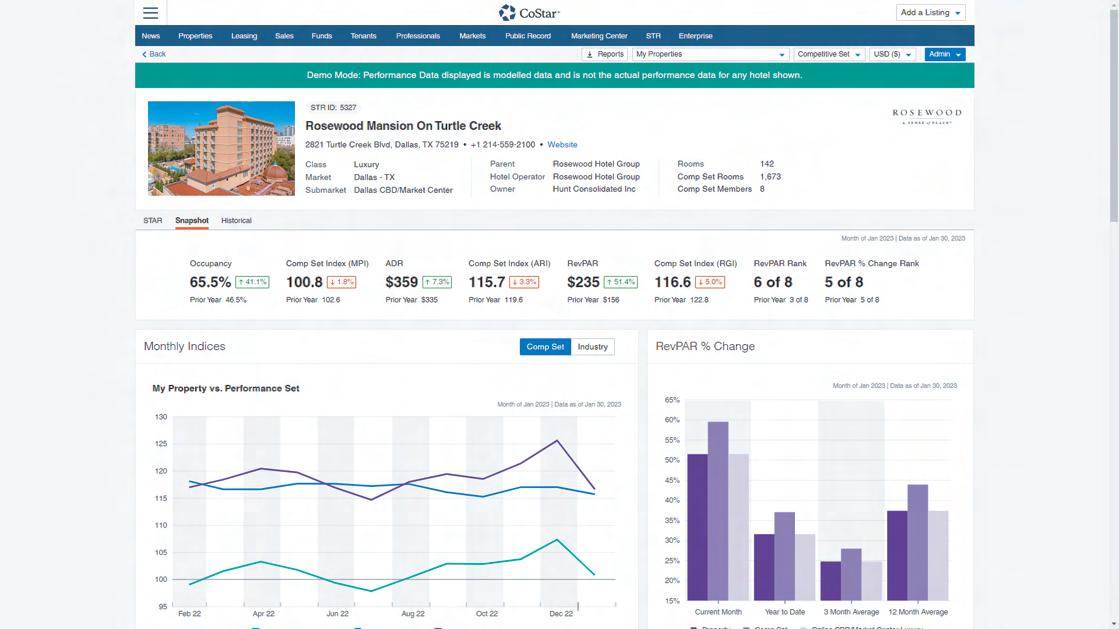Image resolution: width=1119 pixels, height=629 pixels.
Task: Click the Demo Mode notice banner
Action: coord(555,75)
